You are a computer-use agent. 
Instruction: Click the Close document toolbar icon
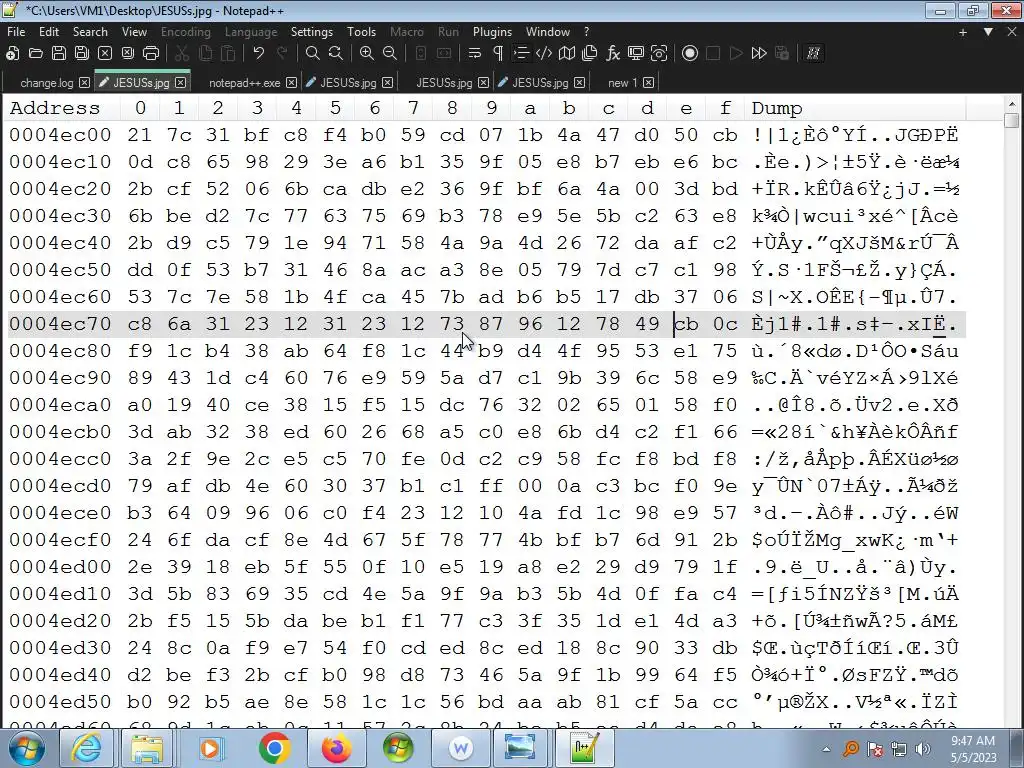coord(105,54)
